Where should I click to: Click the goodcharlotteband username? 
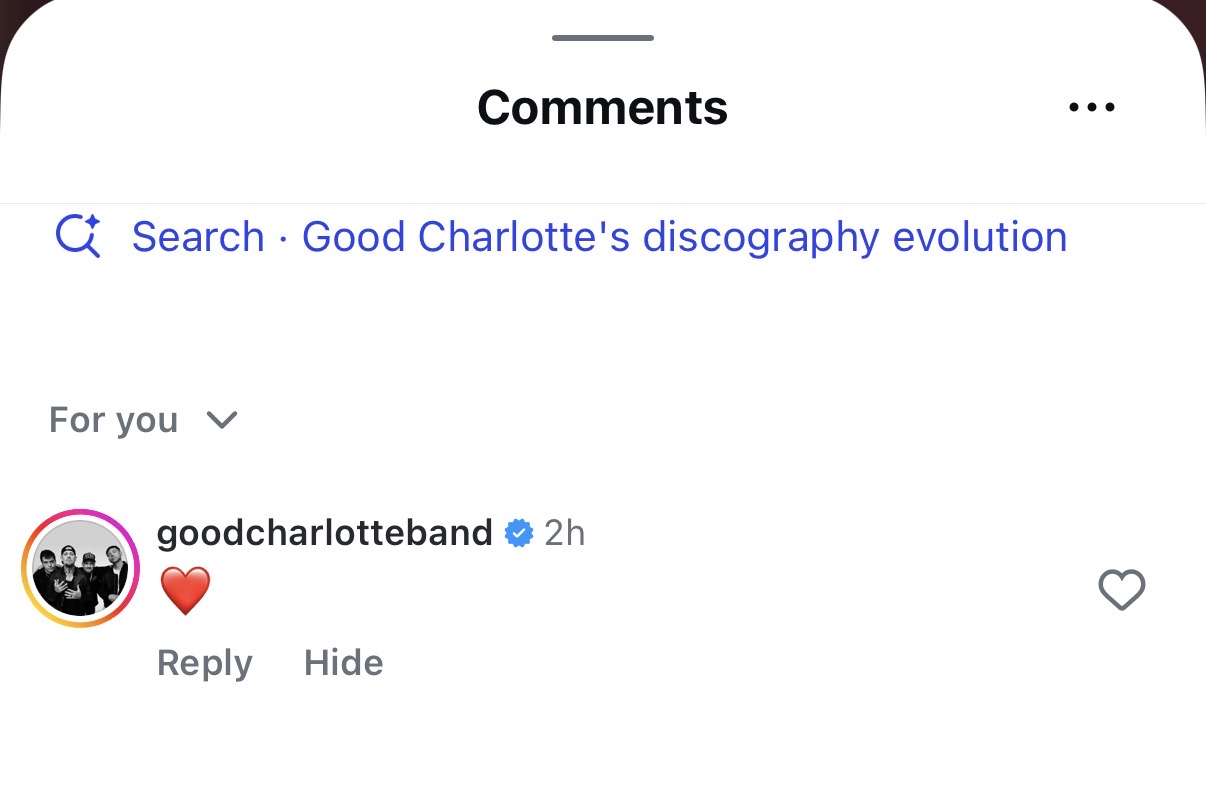tap(324, 533)
